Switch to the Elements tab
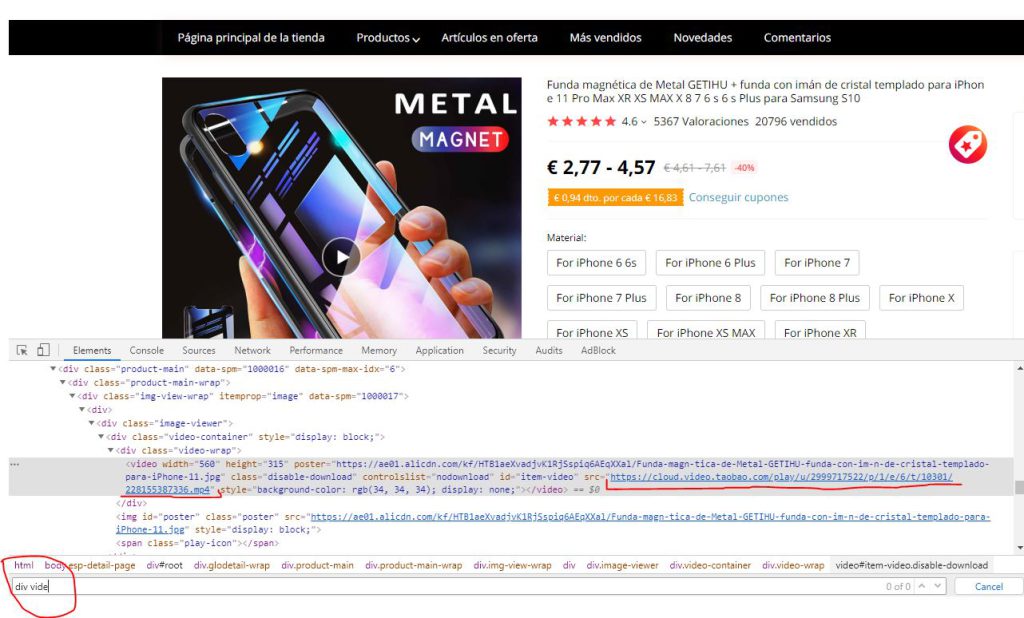Image resolution: width=1024 pixels, height=618 pixels. 92,350
